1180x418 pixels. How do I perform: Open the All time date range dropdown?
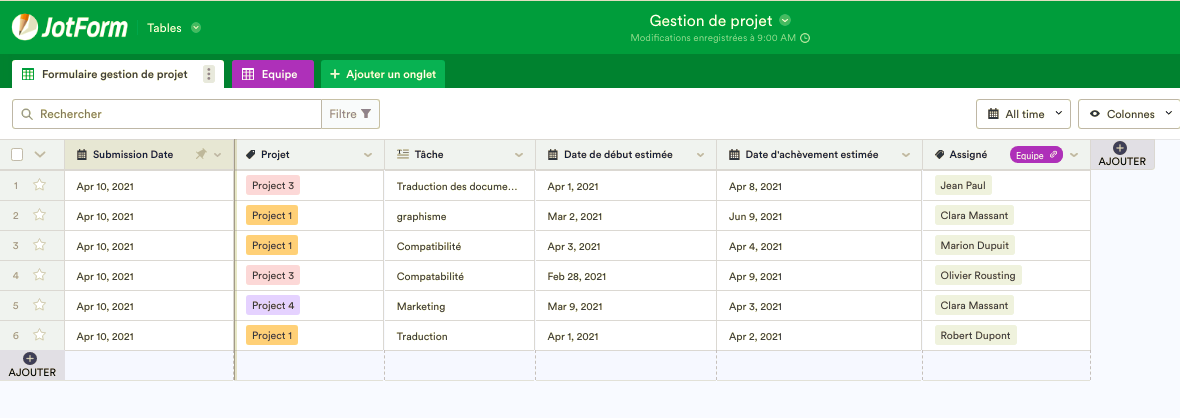(x=1023, y=114)
